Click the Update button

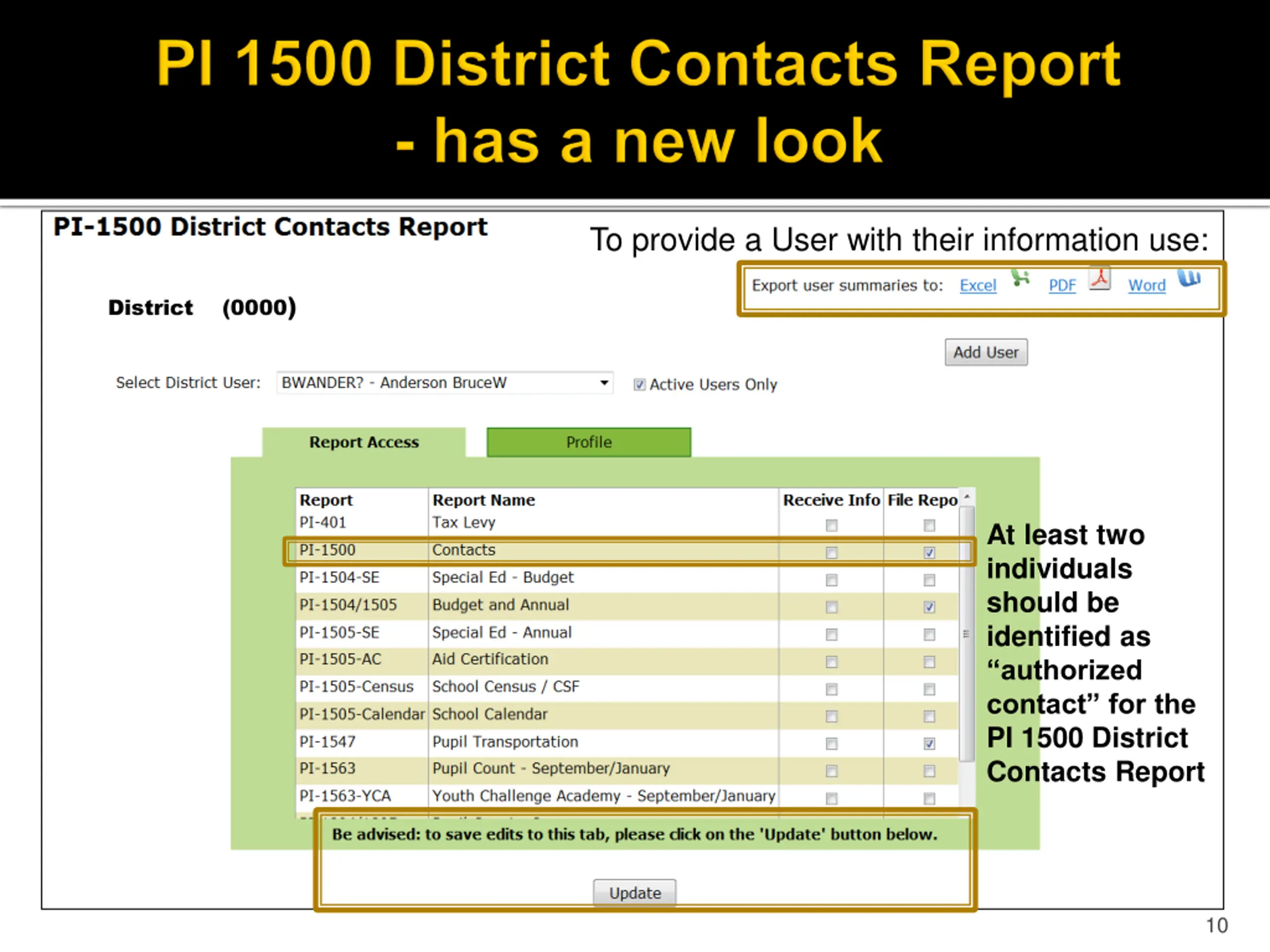(x=635, y=893)
